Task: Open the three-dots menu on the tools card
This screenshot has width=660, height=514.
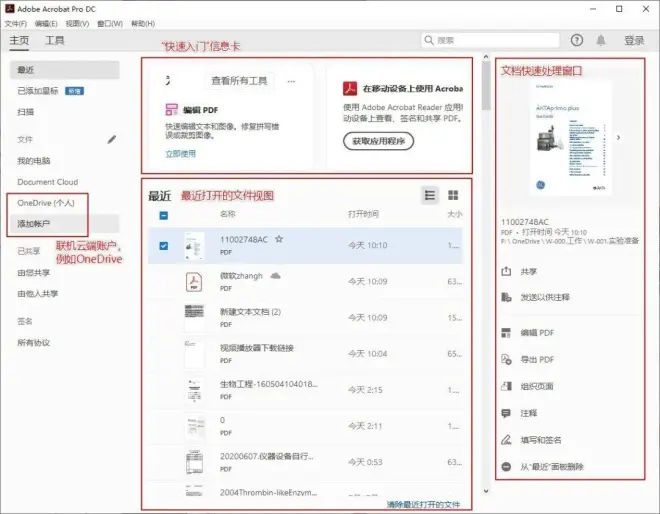Action: (x=291, y=81)
